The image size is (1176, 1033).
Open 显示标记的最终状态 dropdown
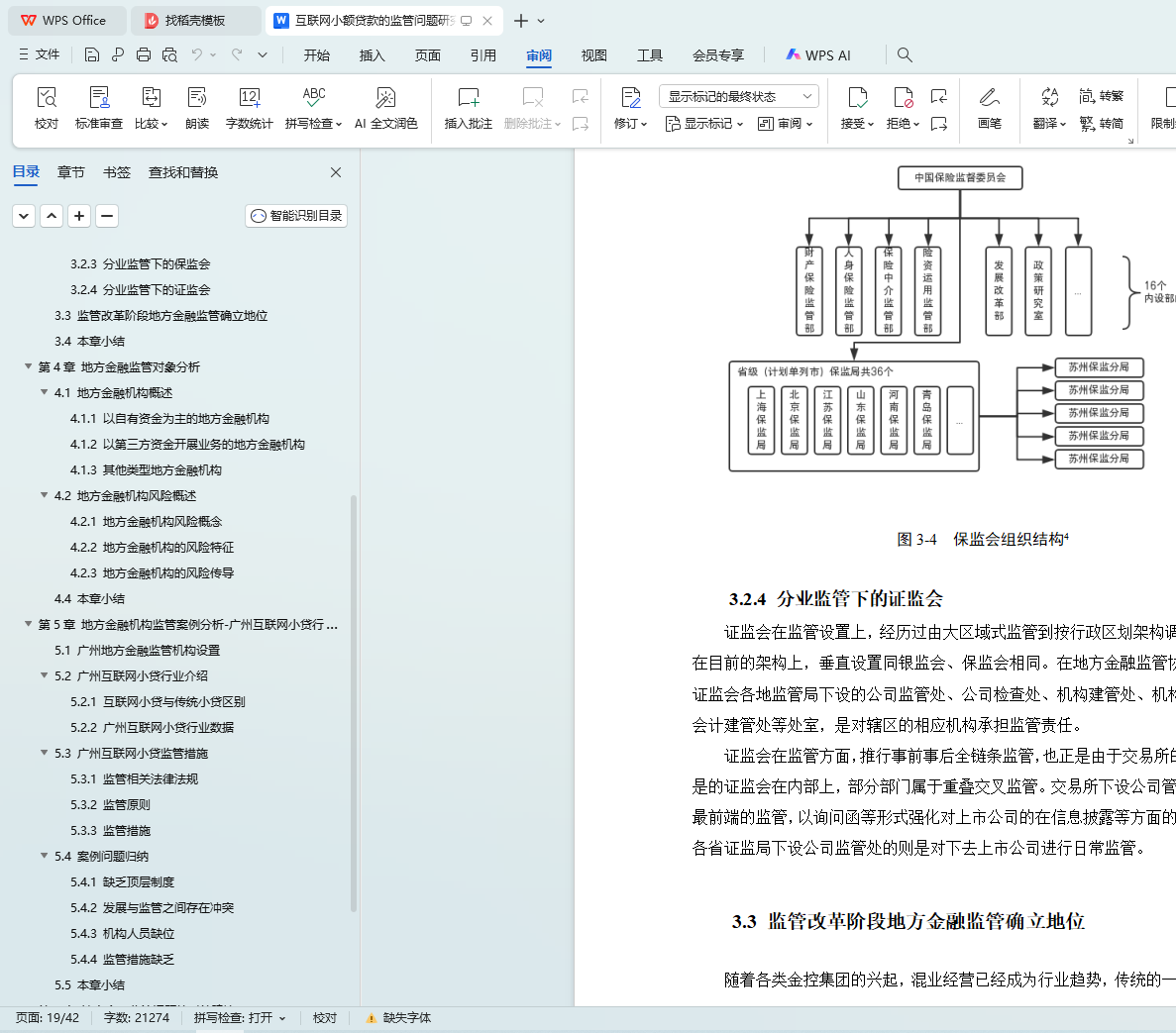click(x=739, y=96)
